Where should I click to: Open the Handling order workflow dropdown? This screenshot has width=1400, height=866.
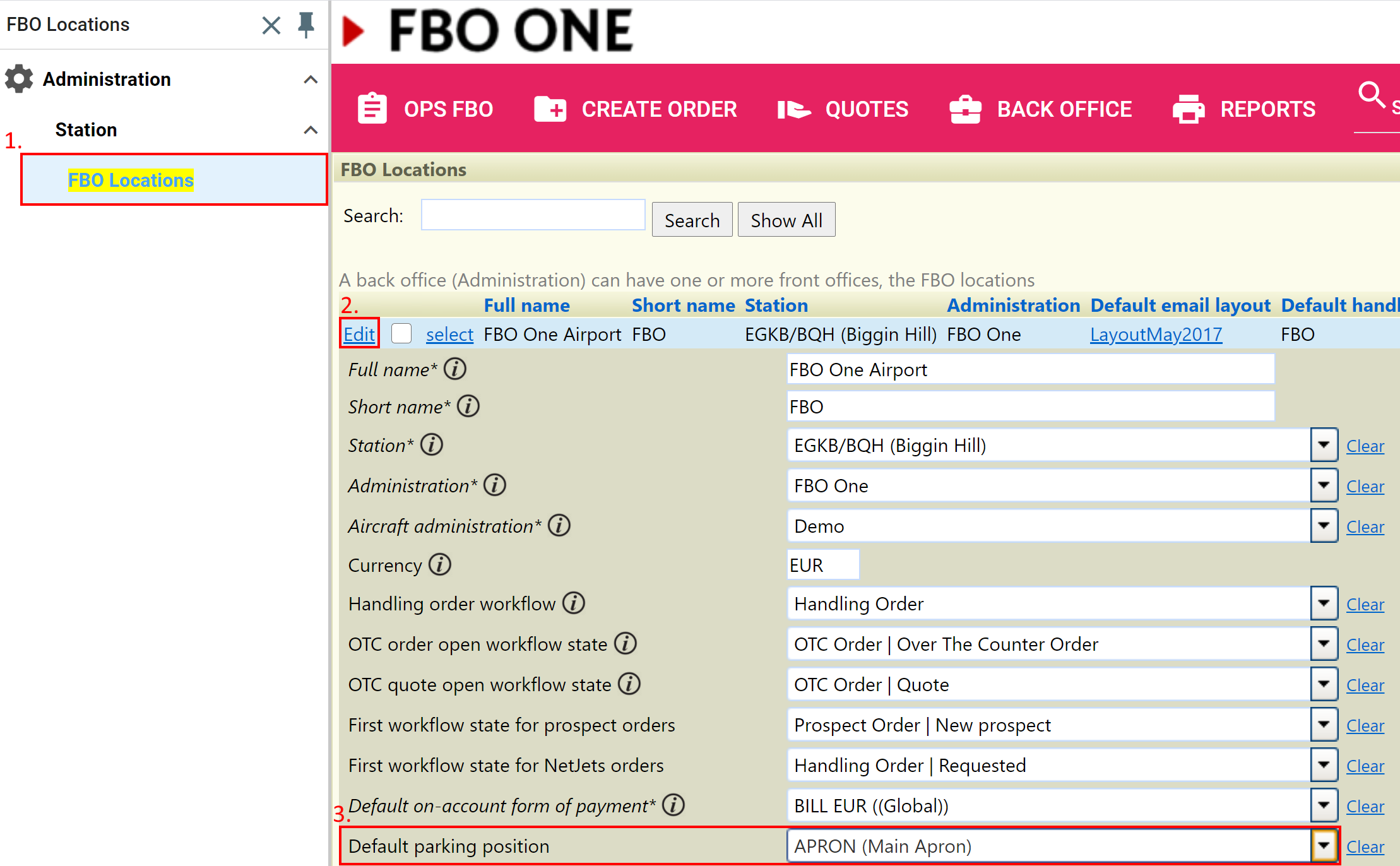coord(1324,603)
